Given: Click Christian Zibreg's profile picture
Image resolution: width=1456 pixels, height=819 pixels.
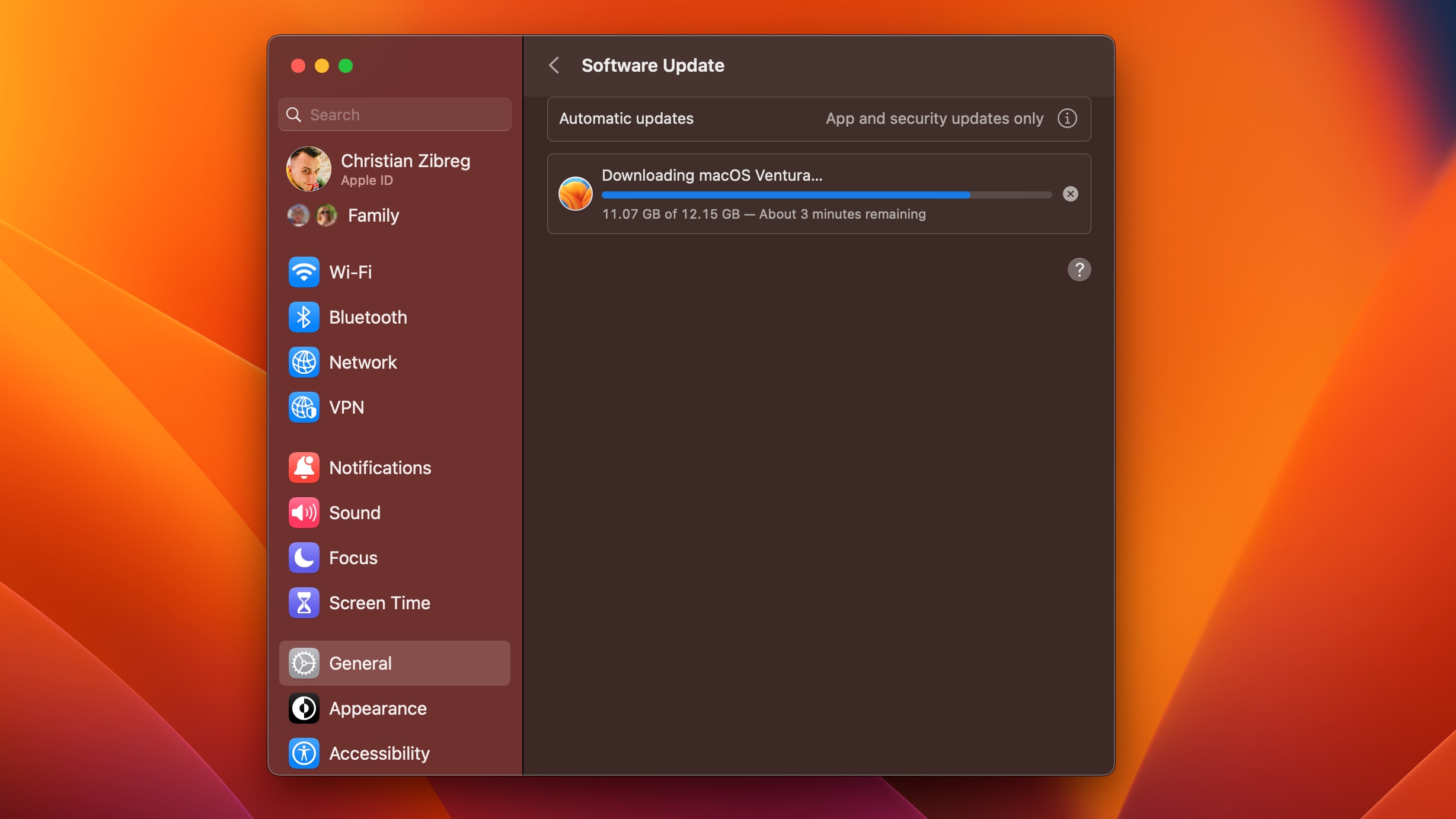Looking at the screenshot, I should click(x=308, y=169).
